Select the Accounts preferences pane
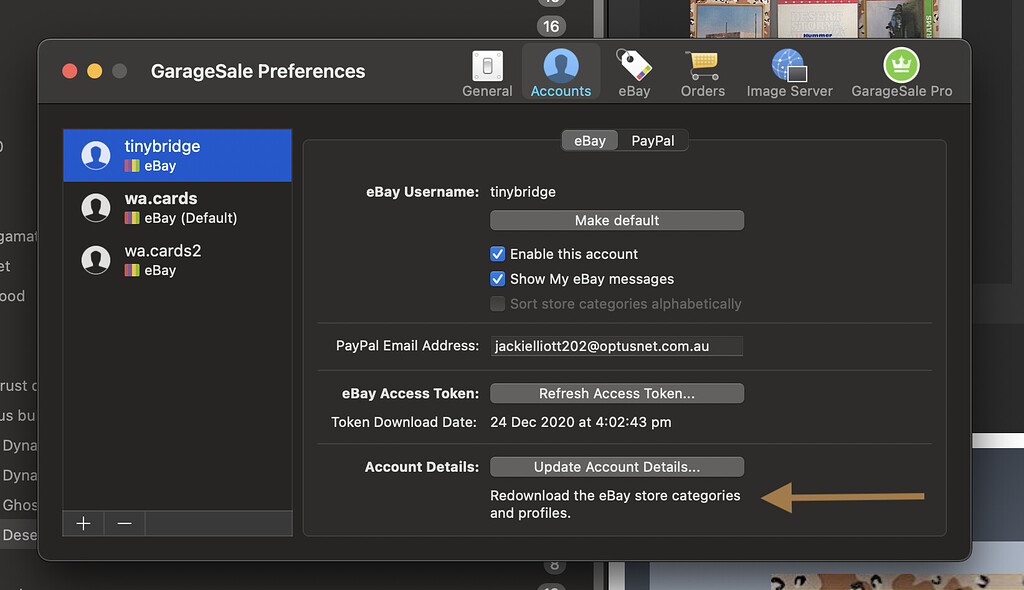 click(561, 74)
